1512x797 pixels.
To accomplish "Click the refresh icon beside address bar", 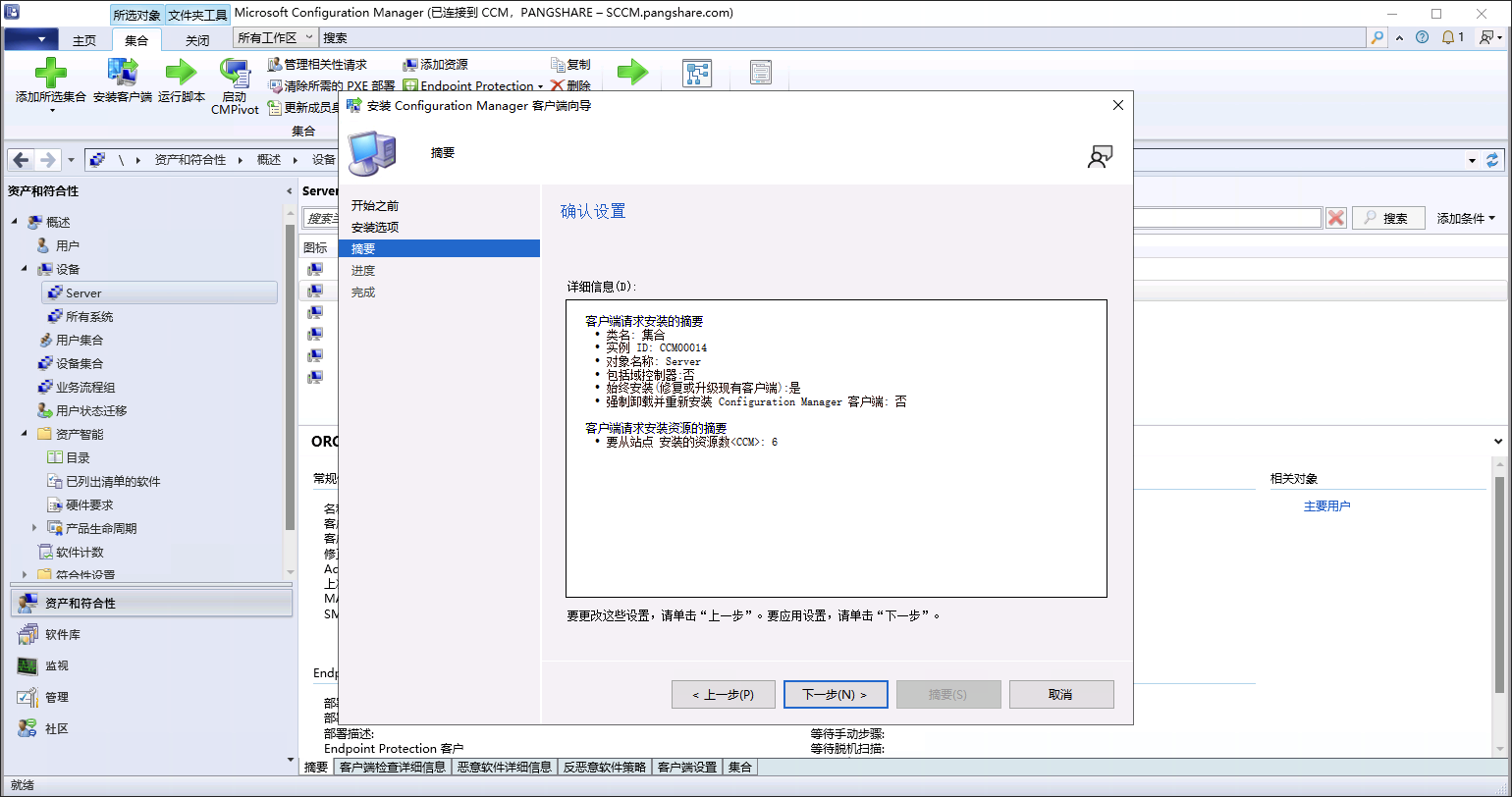I will coord(1493,159).
